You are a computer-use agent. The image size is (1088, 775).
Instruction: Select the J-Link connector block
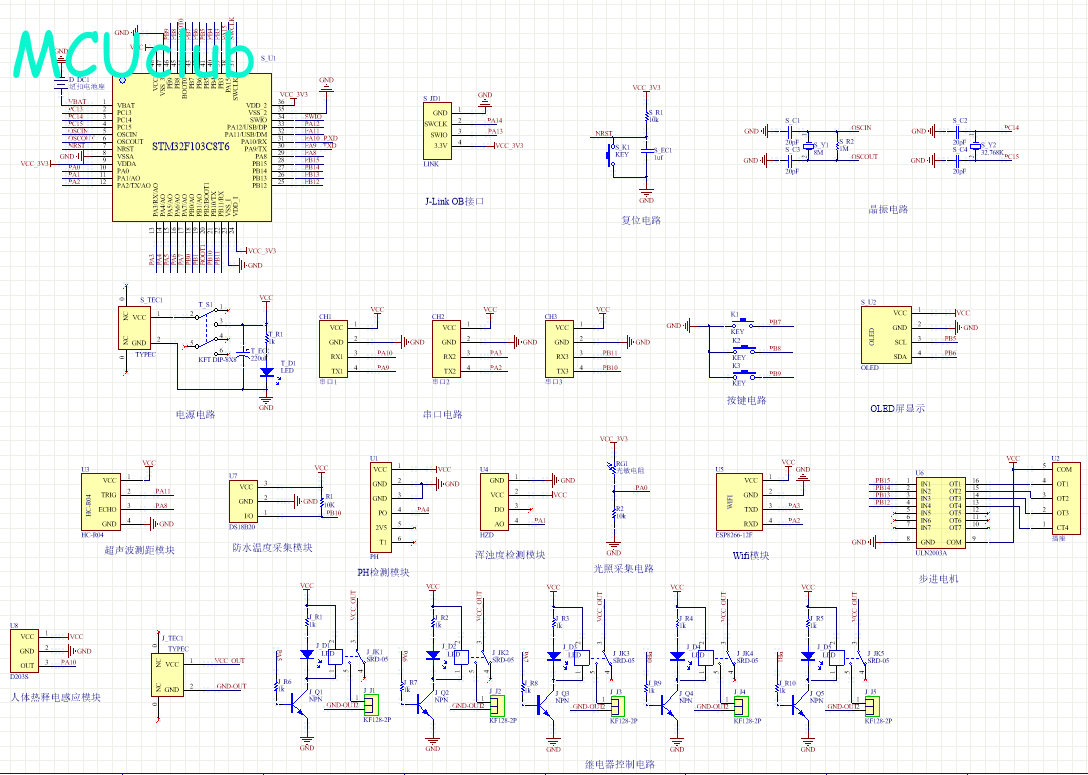tap(438, 128)
